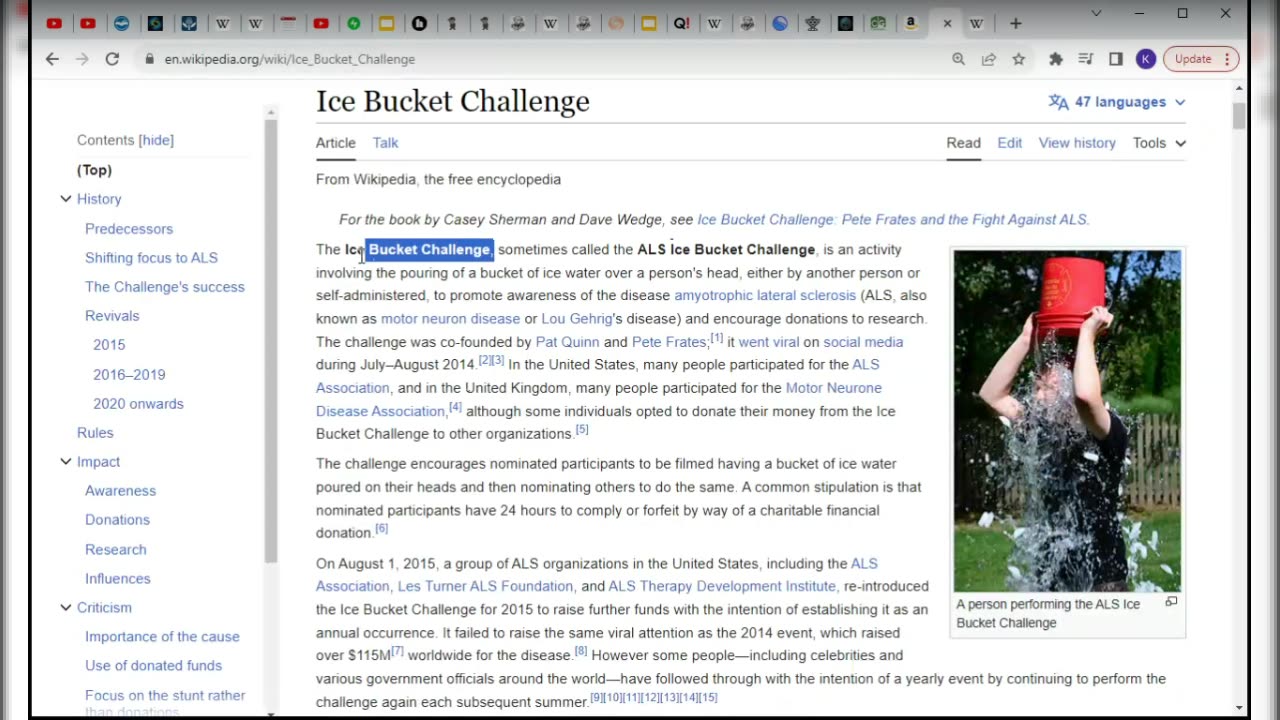1280x720 pixels.
Task: Open Les Turner ALS Foundation link
Action: point(485,587)
